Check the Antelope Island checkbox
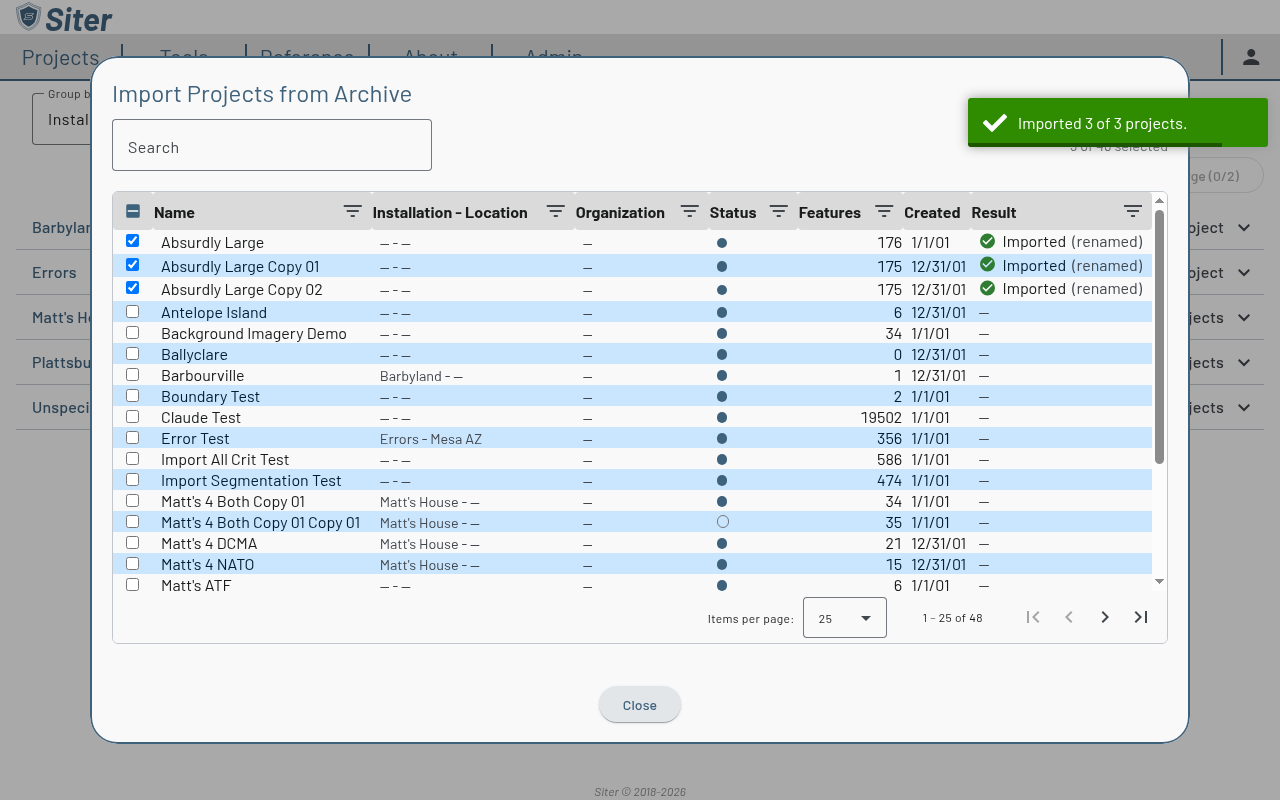1280x800 pixels. [133, 311]
